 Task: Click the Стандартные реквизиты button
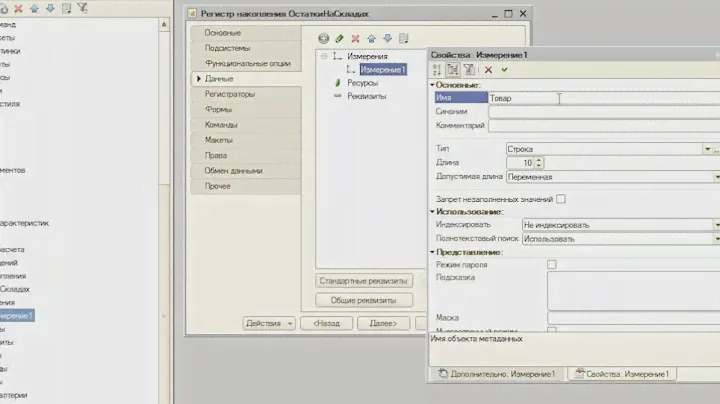364,280
